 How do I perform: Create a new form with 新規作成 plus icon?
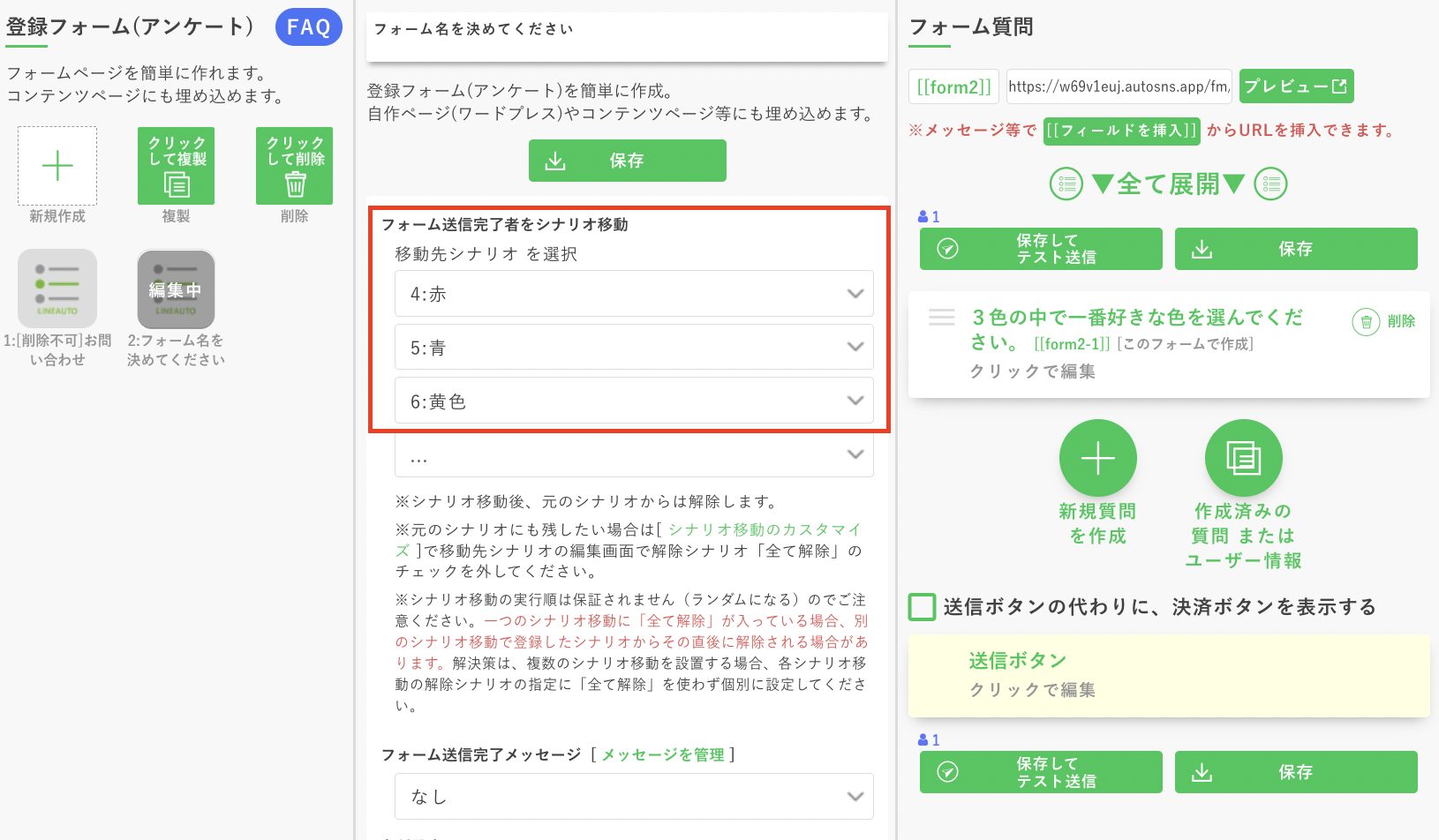57,166
